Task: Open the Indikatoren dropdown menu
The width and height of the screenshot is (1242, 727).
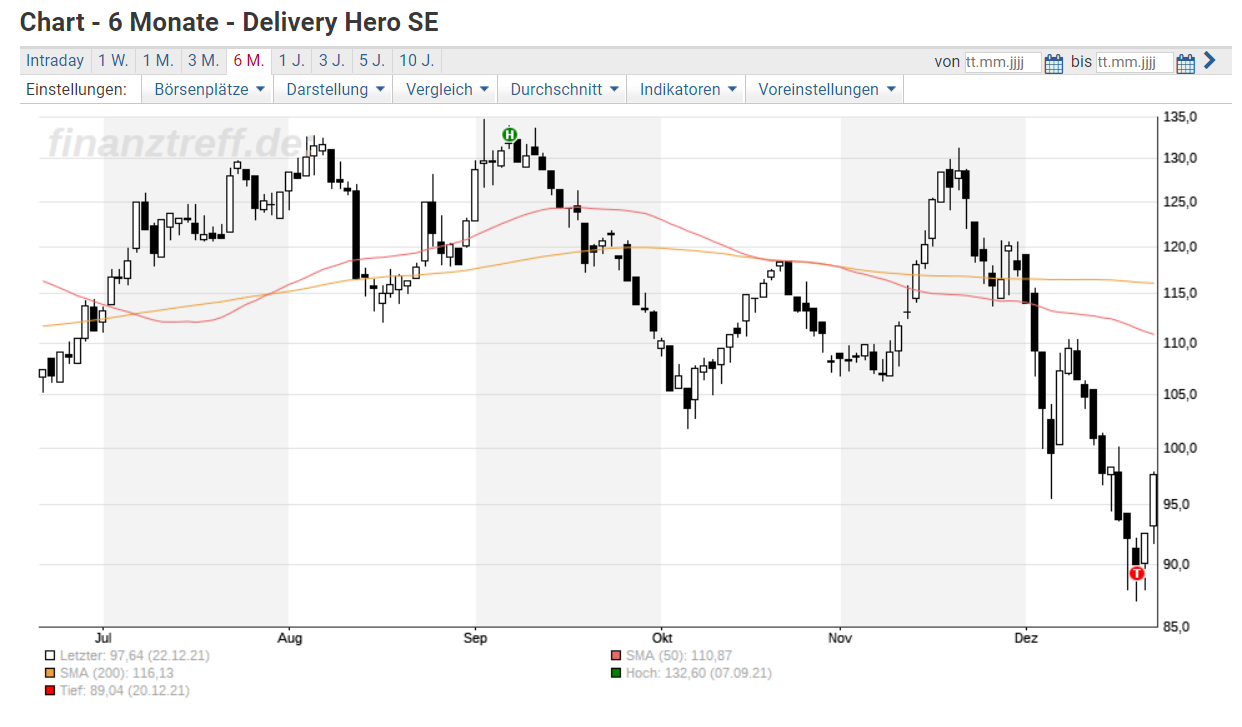Action: coord(688,89)
